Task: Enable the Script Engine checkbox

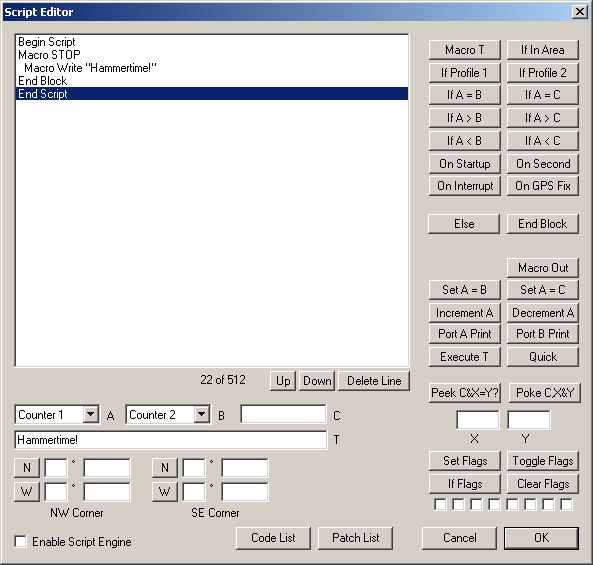Action: pyautogui.click(x=20, y=541)
